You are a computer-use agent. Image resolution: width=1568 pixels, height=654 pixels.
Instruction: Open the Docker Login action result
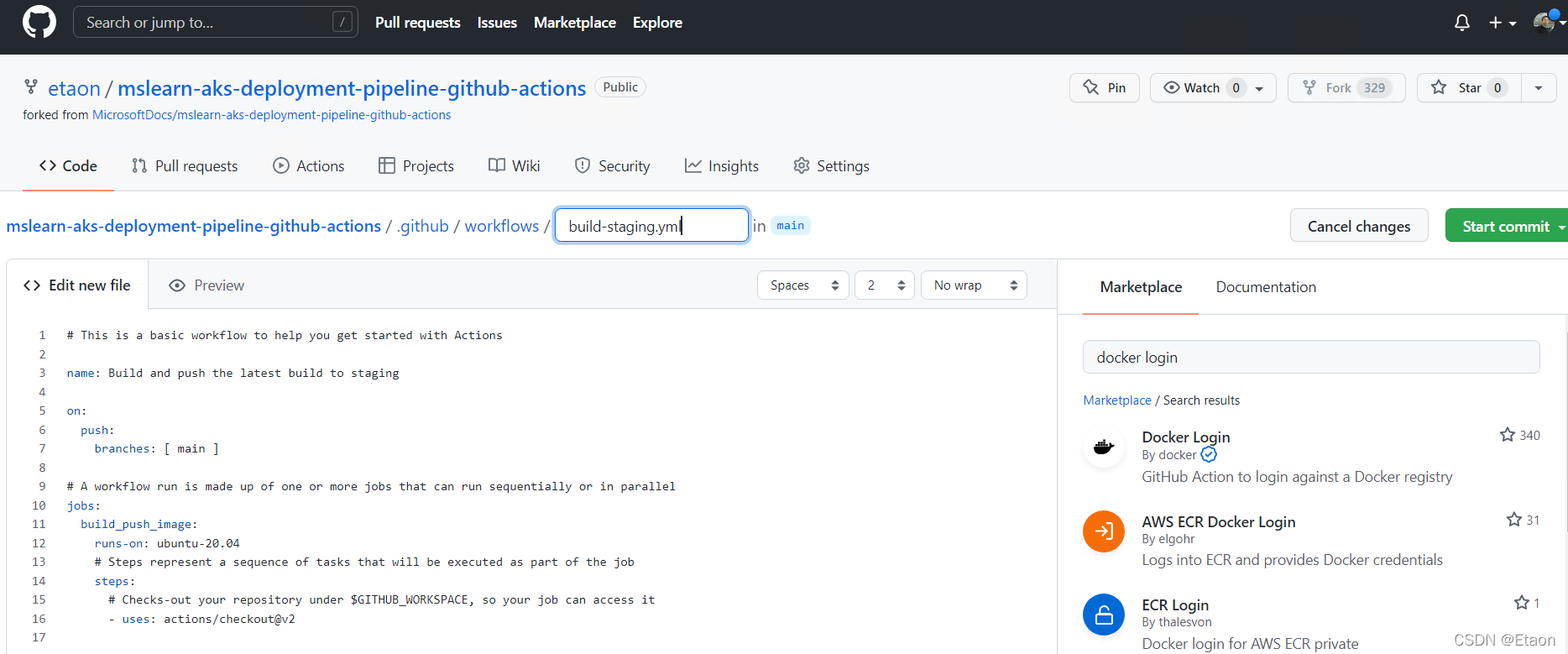point(1185,437)
